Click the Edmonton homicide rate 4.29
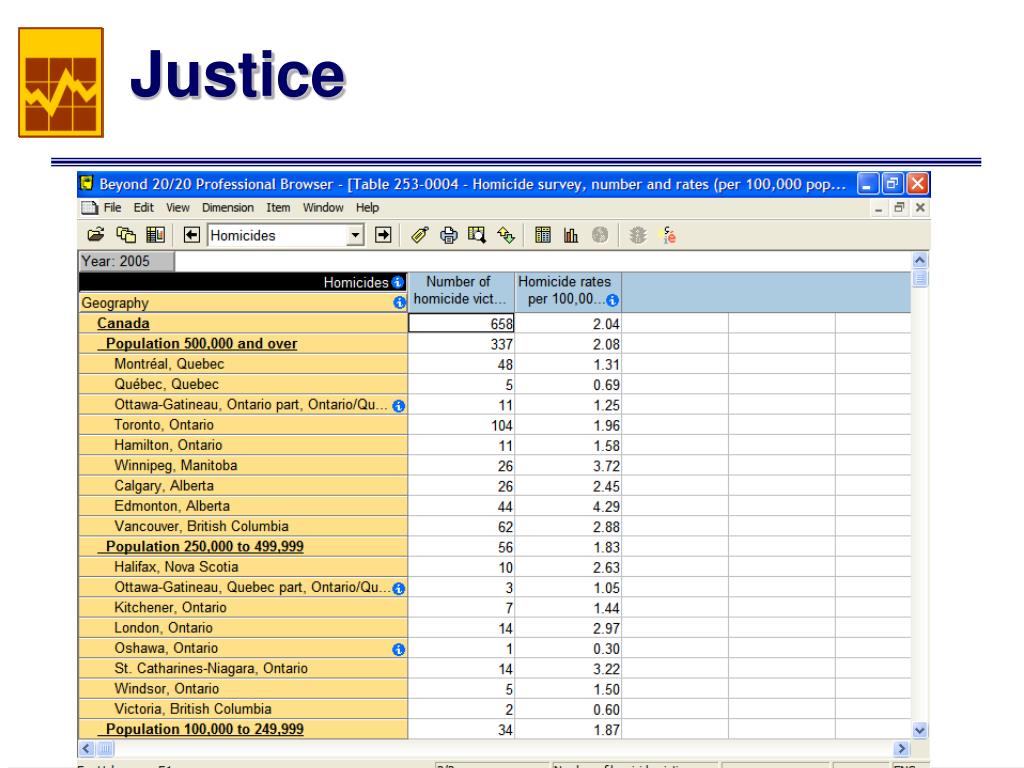The width and height of the screenshot is (1024, 768). (x=568, y=506)
